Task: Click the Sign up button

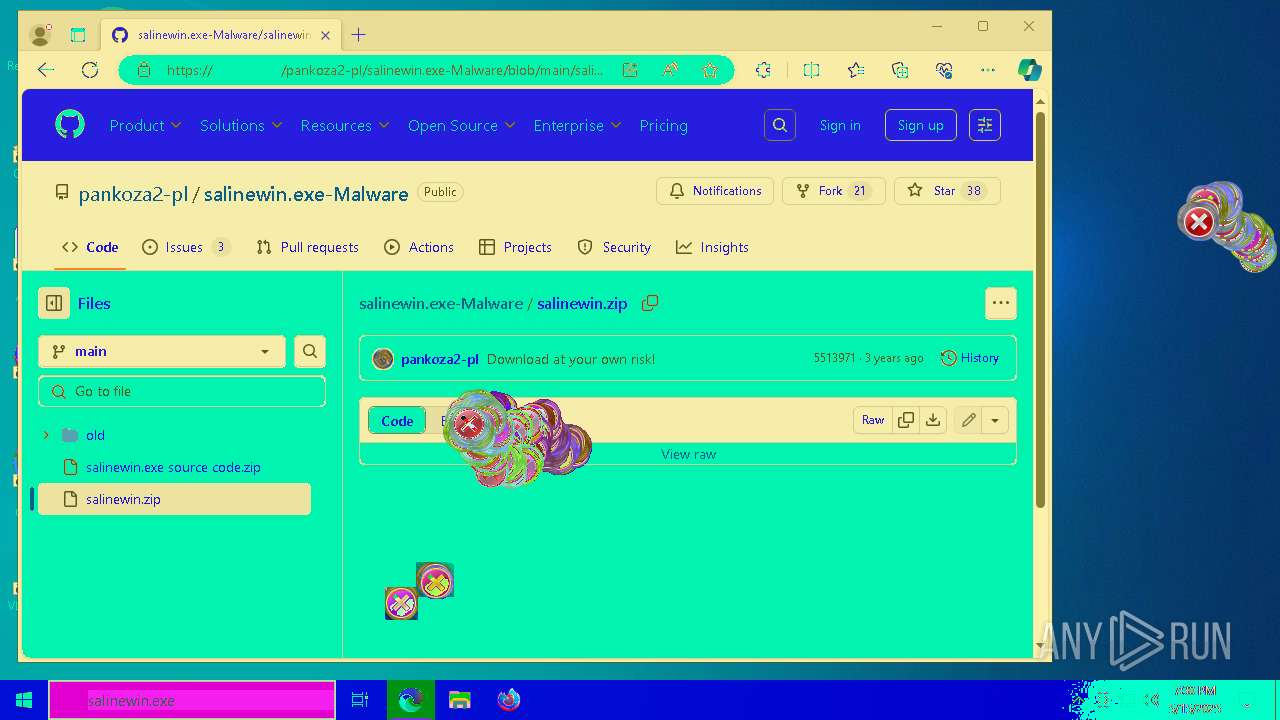Action: point(920,125)
